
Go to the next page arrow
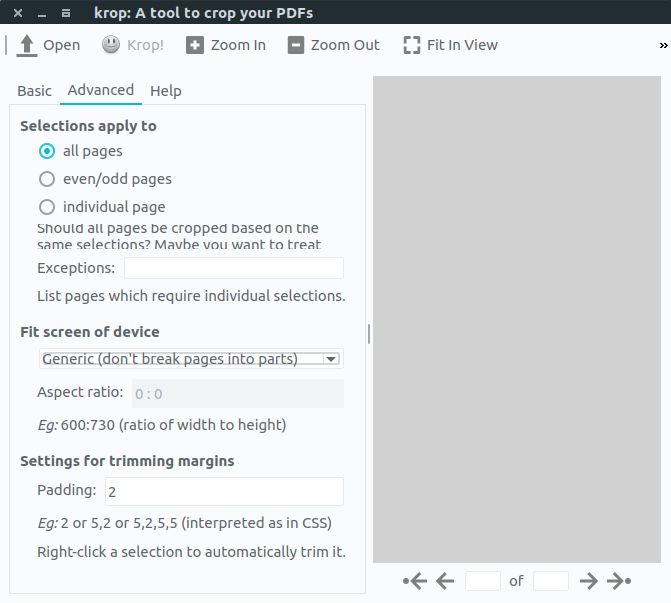[x=589, y=581]
